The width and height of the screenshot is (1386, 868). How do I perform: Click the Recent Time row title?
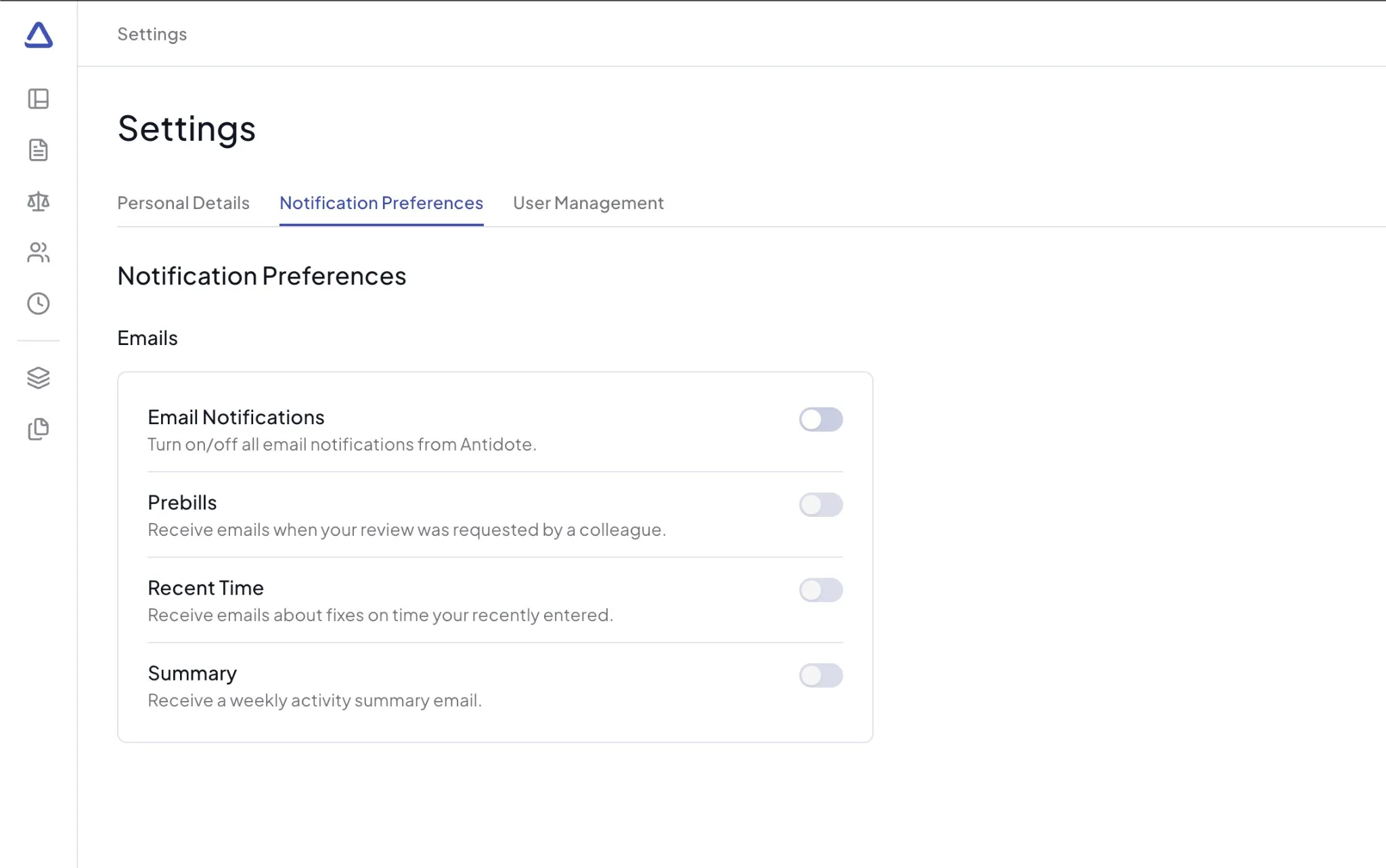pos(206,587)
